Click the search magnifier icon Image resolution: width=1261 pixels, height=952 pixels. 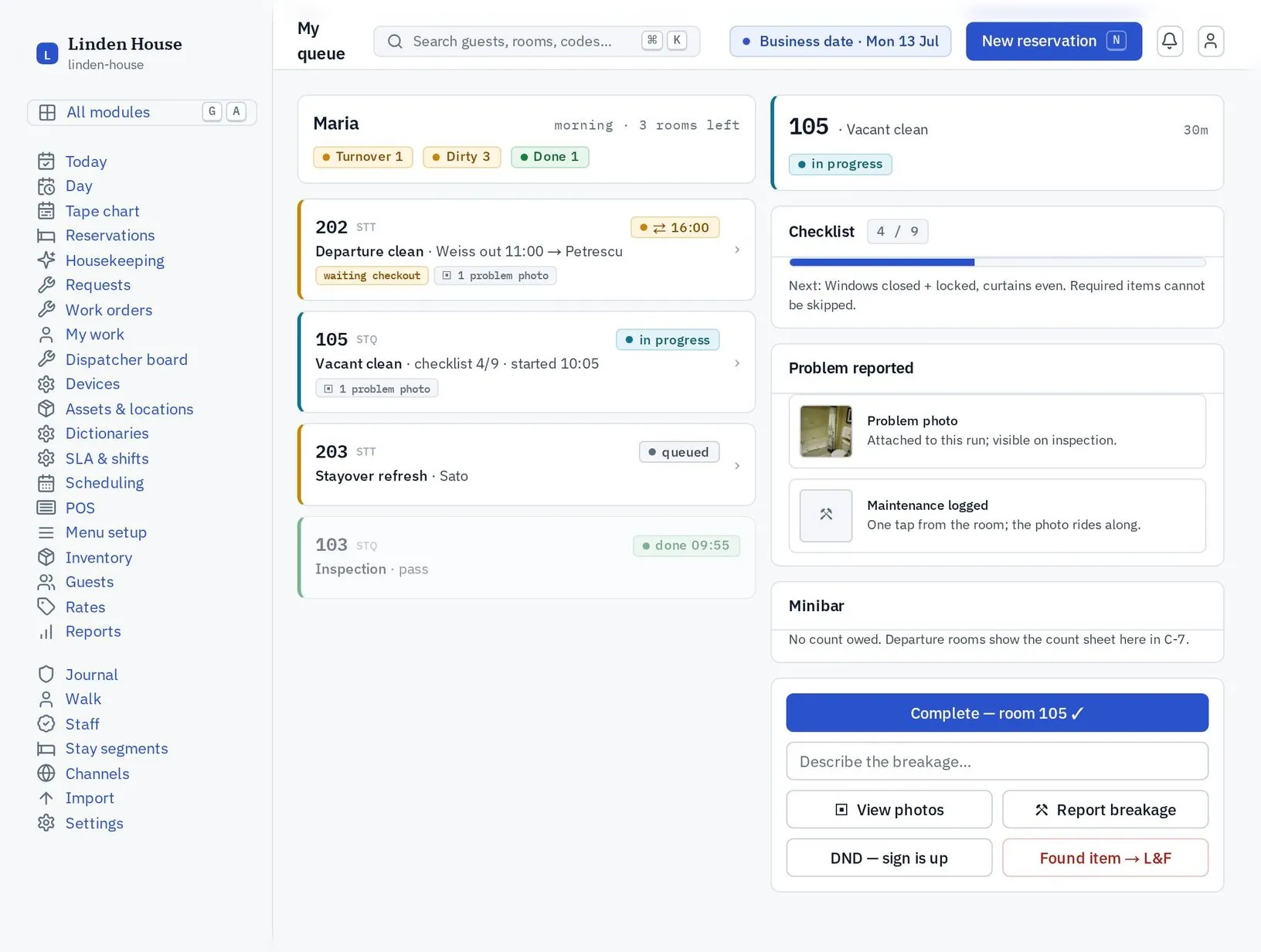click(395, 41)
